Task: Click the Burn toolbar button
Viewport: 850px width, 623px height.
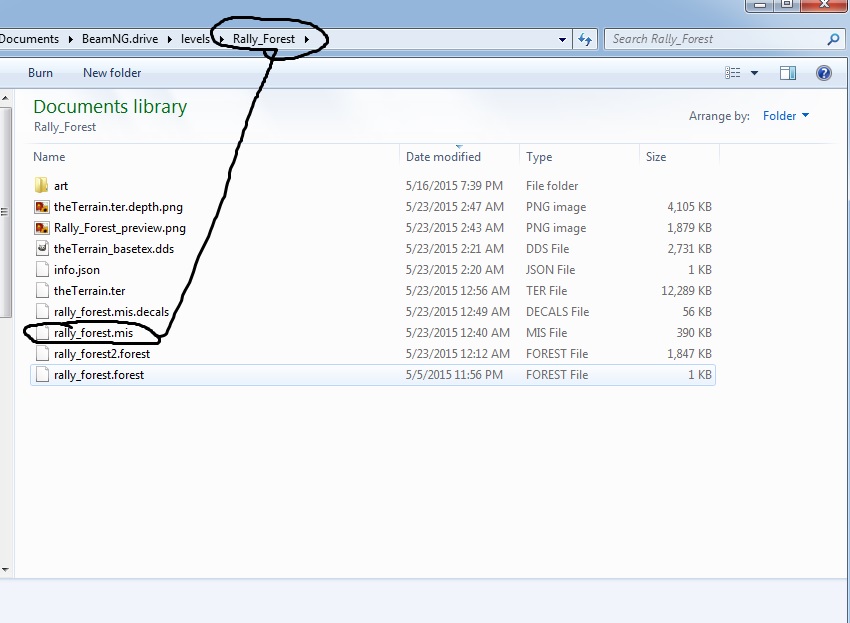Action: click(40, 73)
